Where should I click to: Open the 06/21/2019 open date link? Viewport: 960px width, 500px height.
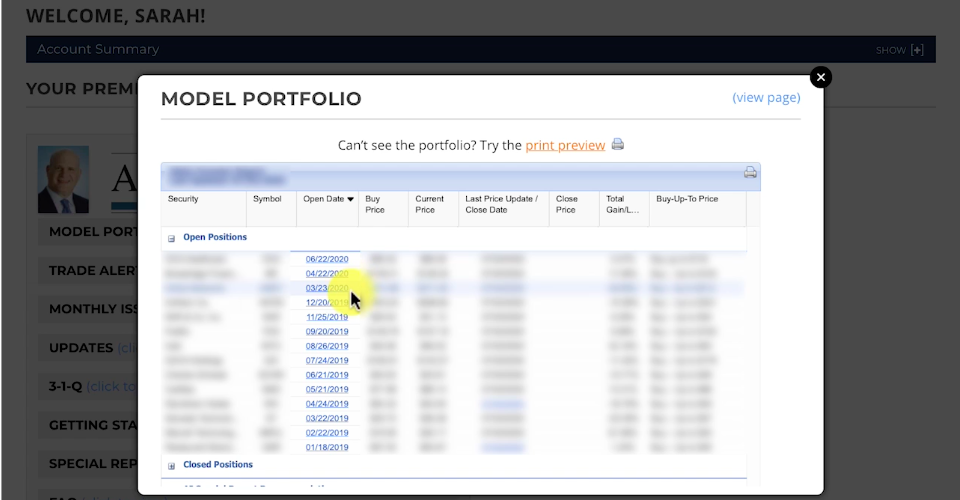pos(327,375)
